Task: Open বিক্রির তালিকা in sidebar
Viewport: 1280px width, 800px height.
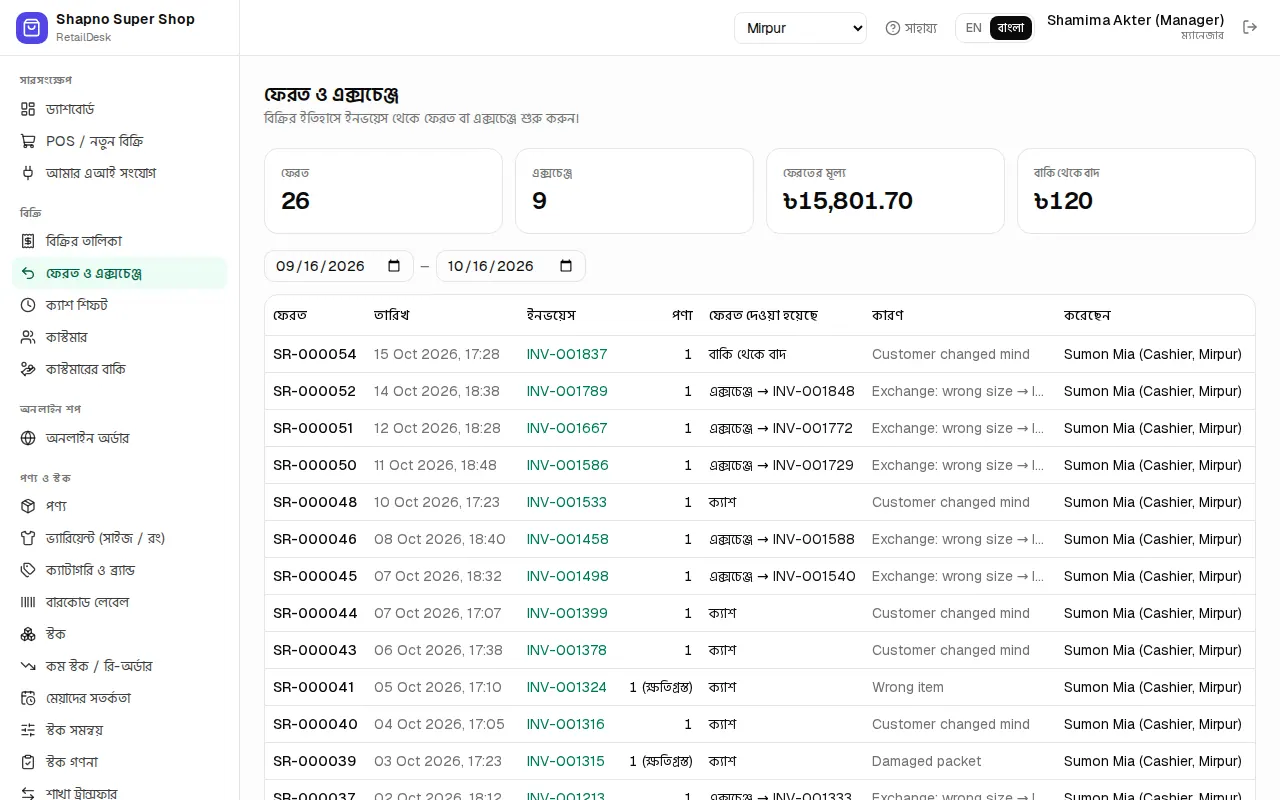Action: (120, 241)
